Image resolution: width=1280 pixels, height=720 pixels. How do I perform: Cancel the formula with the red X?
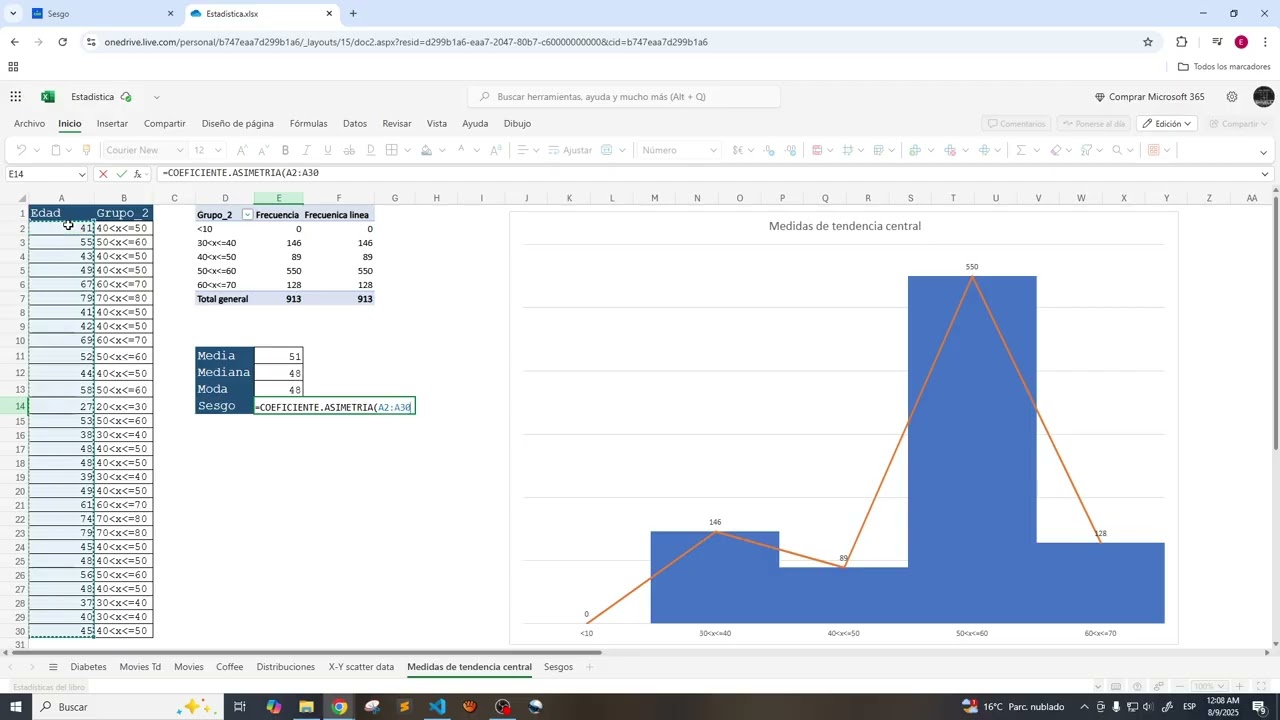pos(102,174)
